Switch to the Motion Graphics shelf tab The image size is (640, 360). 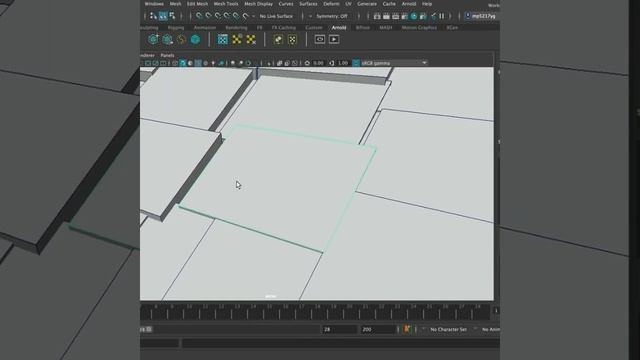pos(419,28)
